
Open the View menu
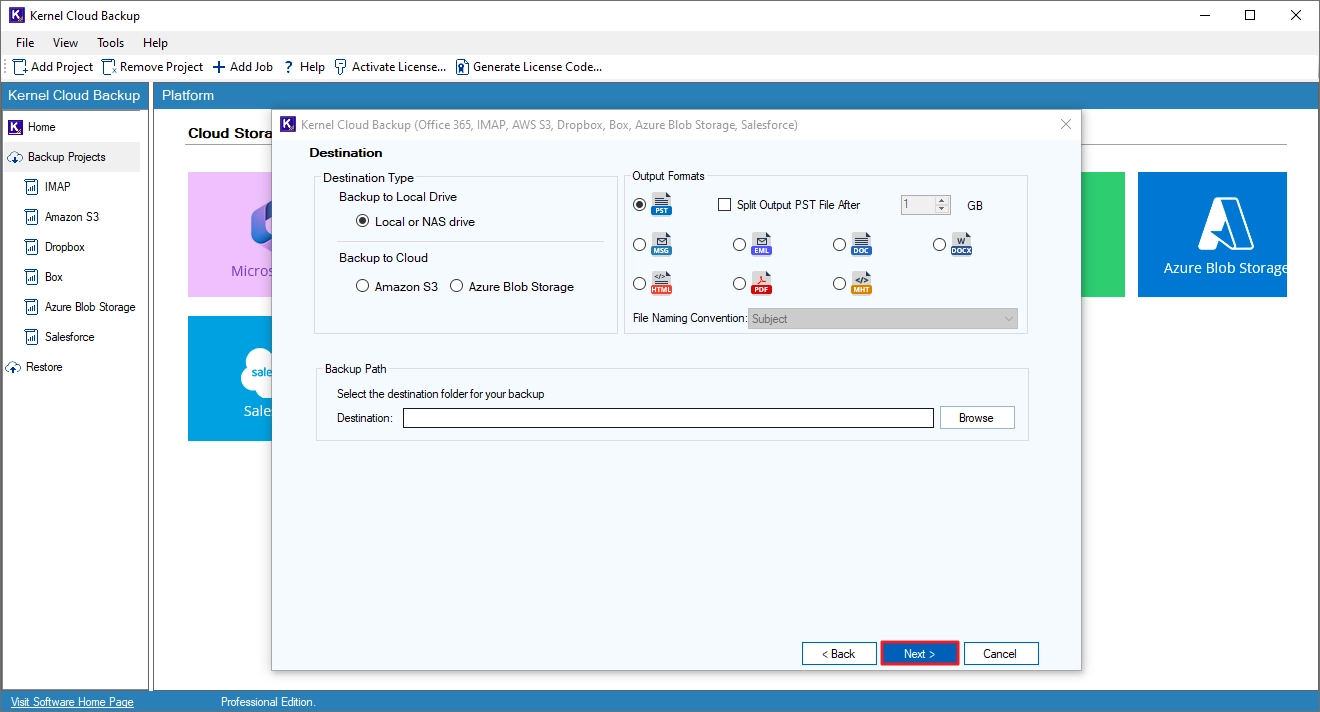(x=66, y=43)
